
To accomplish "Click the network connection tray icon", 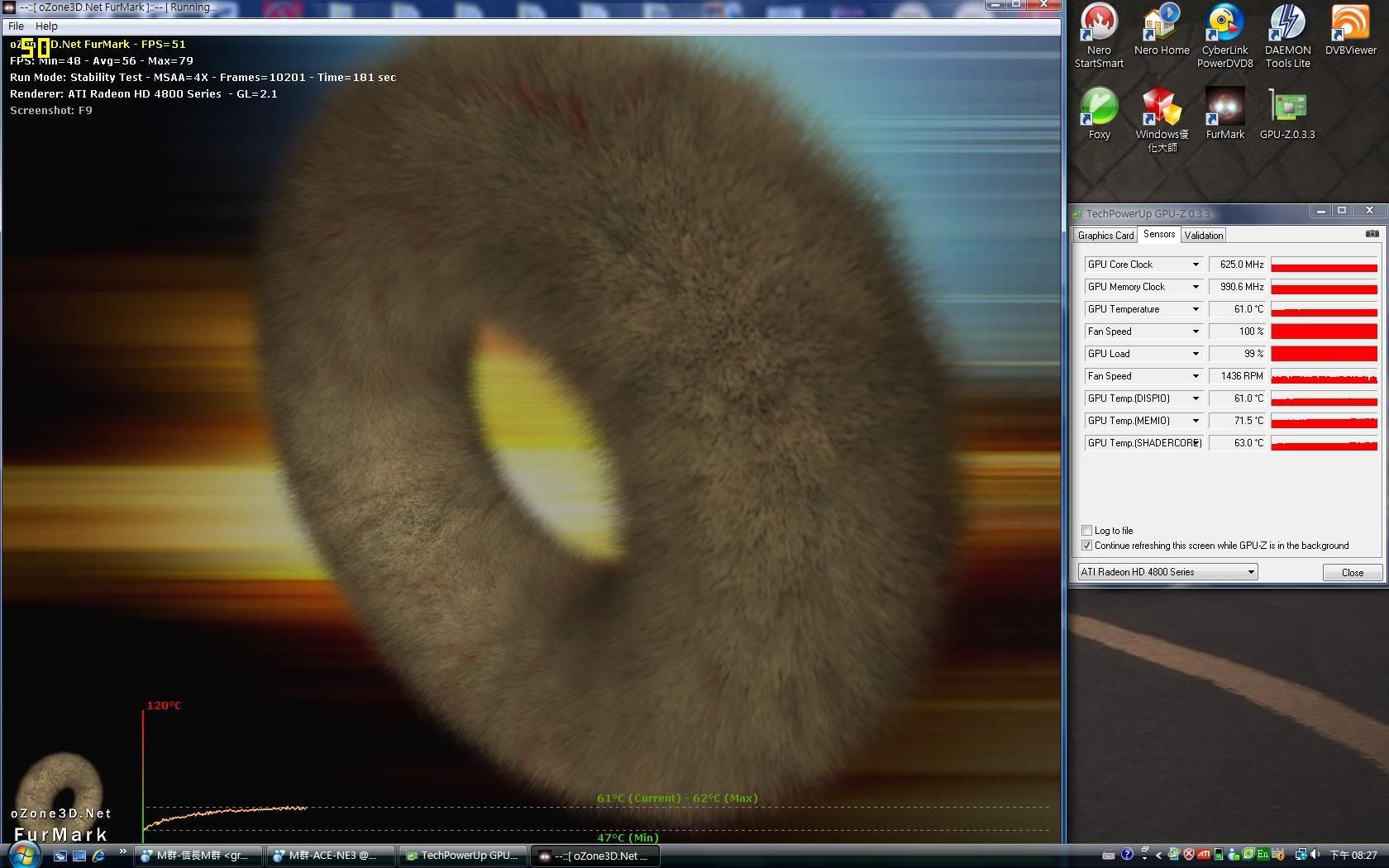I will click(1301, 855).
